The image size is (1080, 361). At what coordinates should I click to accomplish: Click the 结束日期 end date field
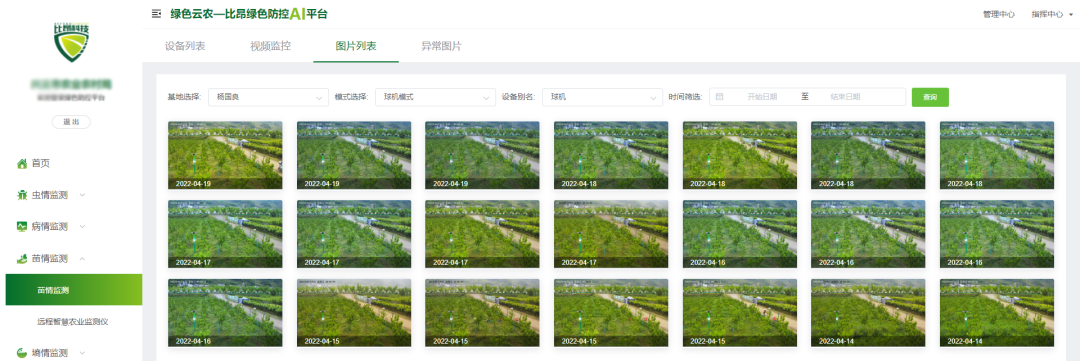[x=845, y=97]
